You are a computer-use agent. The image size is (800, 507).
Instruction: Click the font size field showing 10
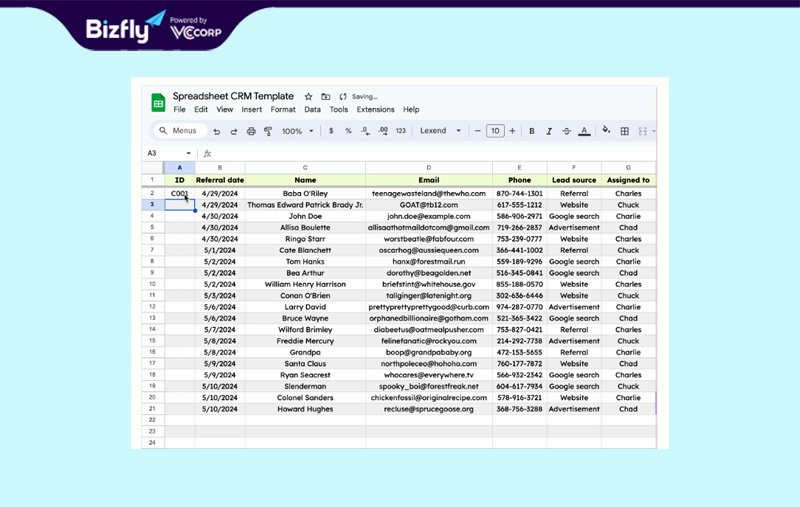(x=495, y=131)
